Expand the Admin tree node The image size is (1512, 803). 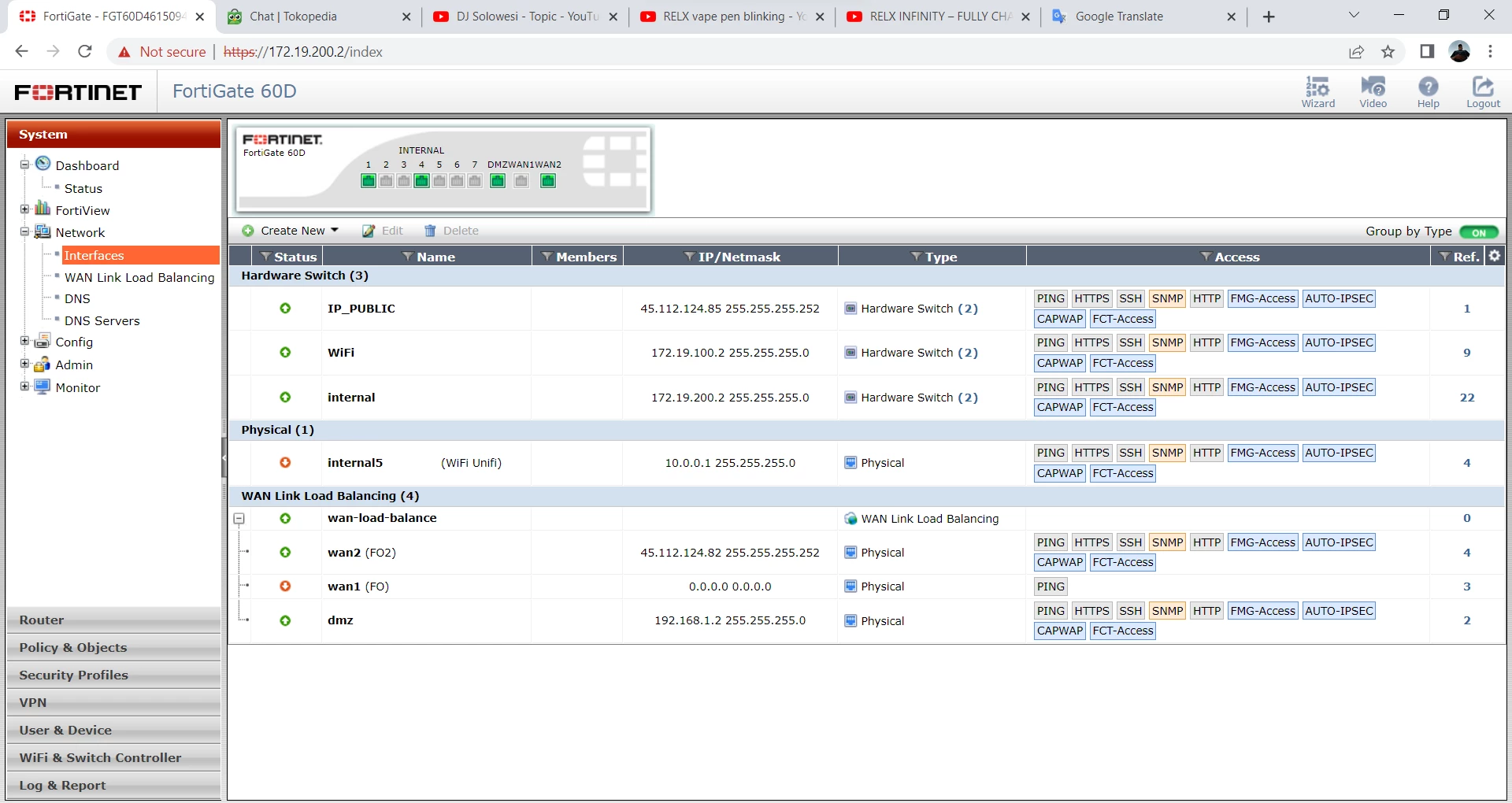[24, 364]
